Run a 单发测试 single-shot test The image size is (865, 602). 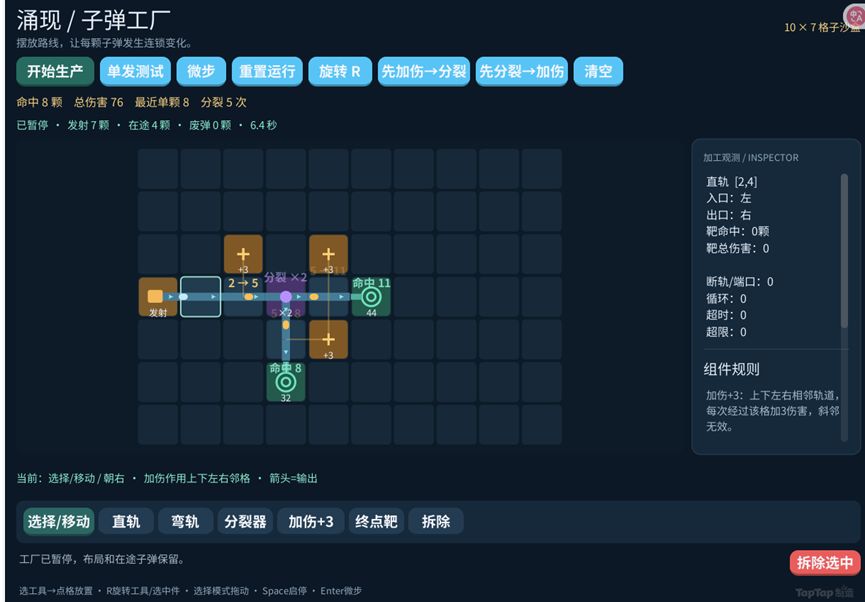pyautogui.click(x=135, y=71)
